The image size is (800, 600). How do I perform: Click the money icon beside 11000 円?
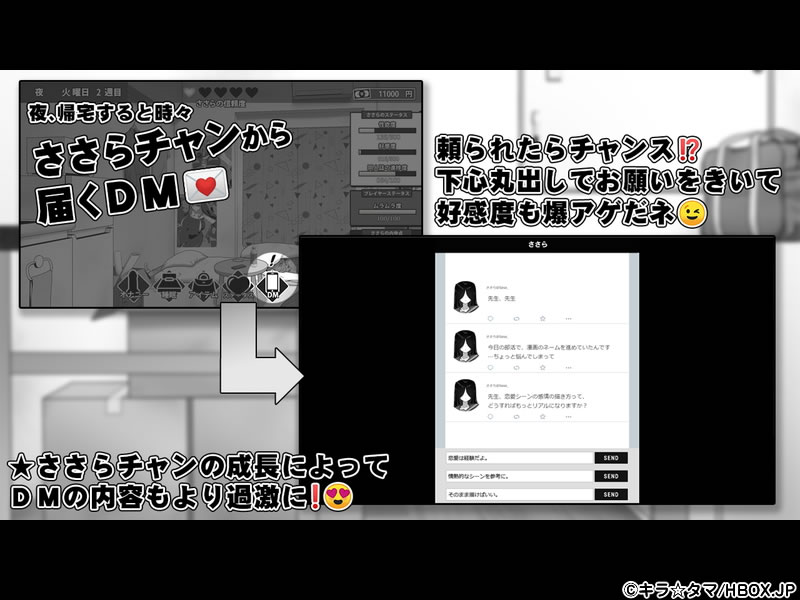(362, 94)
